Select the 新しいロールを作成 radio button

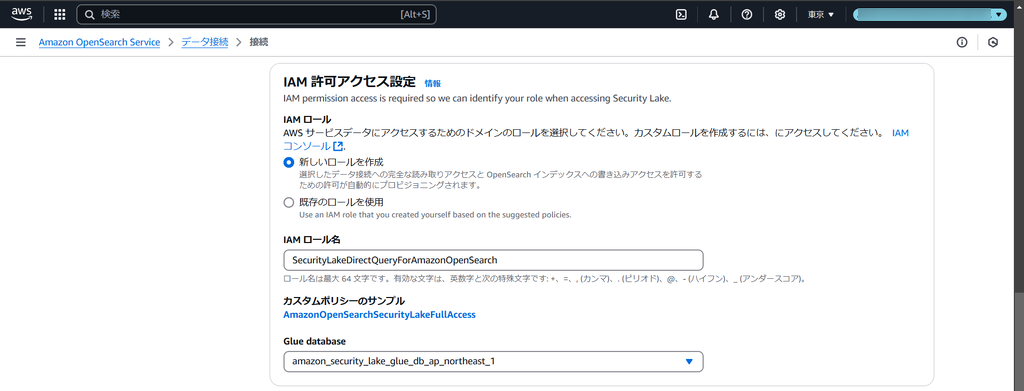click(x=289, y=162)
